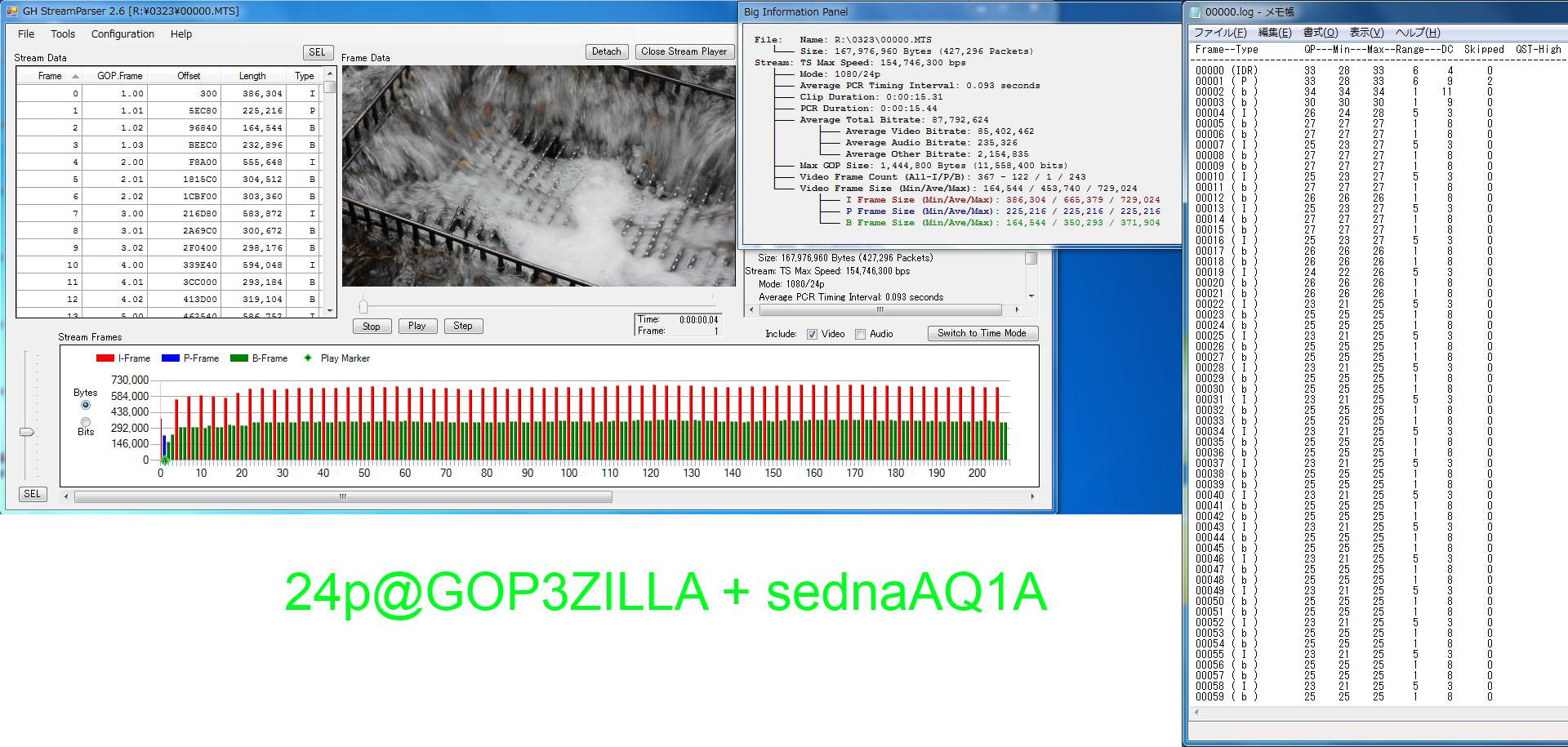Screen dimensions: 1568x747
Task: Click the Notepad icon beside 00000.log
Action: pyautogui.click(x=1196, y=11)
